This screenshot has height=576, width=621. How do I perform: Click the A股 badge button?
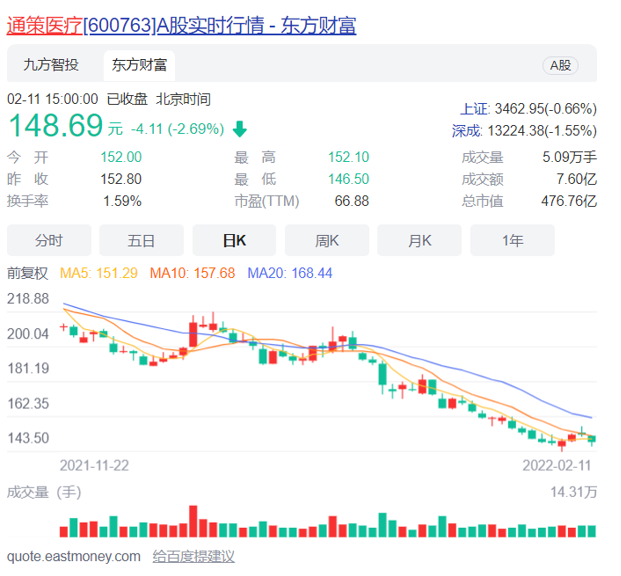point(560,65)
